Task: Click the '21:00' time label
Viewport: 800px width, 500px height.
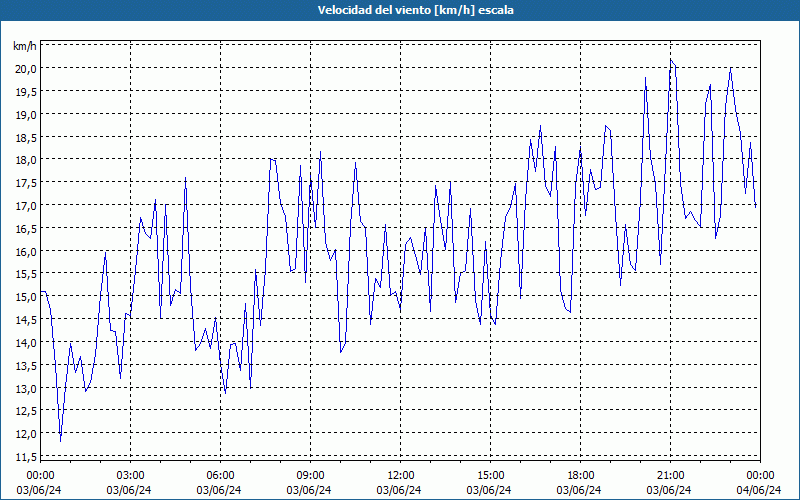Action: (670, 476)
